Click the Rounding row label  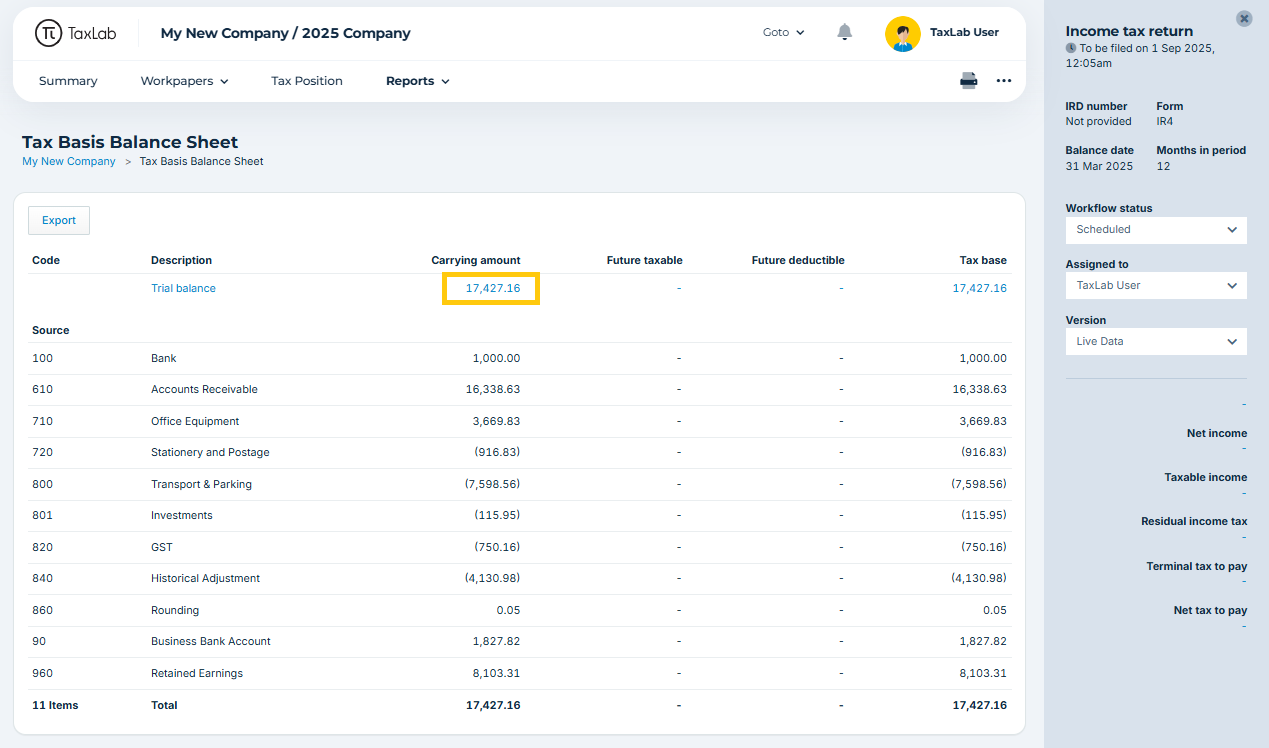pyautogui.click(x=175, y=610)
